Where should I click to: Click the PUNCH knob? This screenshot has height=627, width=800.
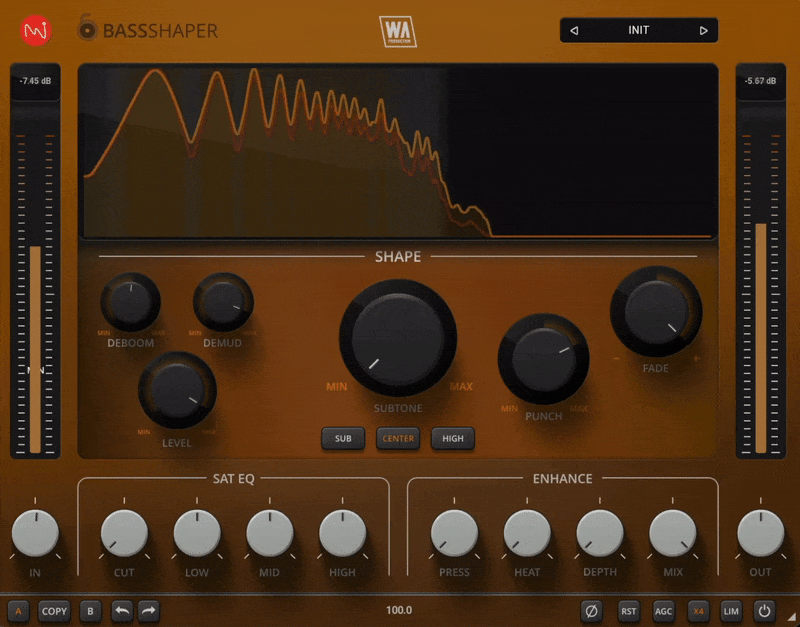[x=543, y=359]
